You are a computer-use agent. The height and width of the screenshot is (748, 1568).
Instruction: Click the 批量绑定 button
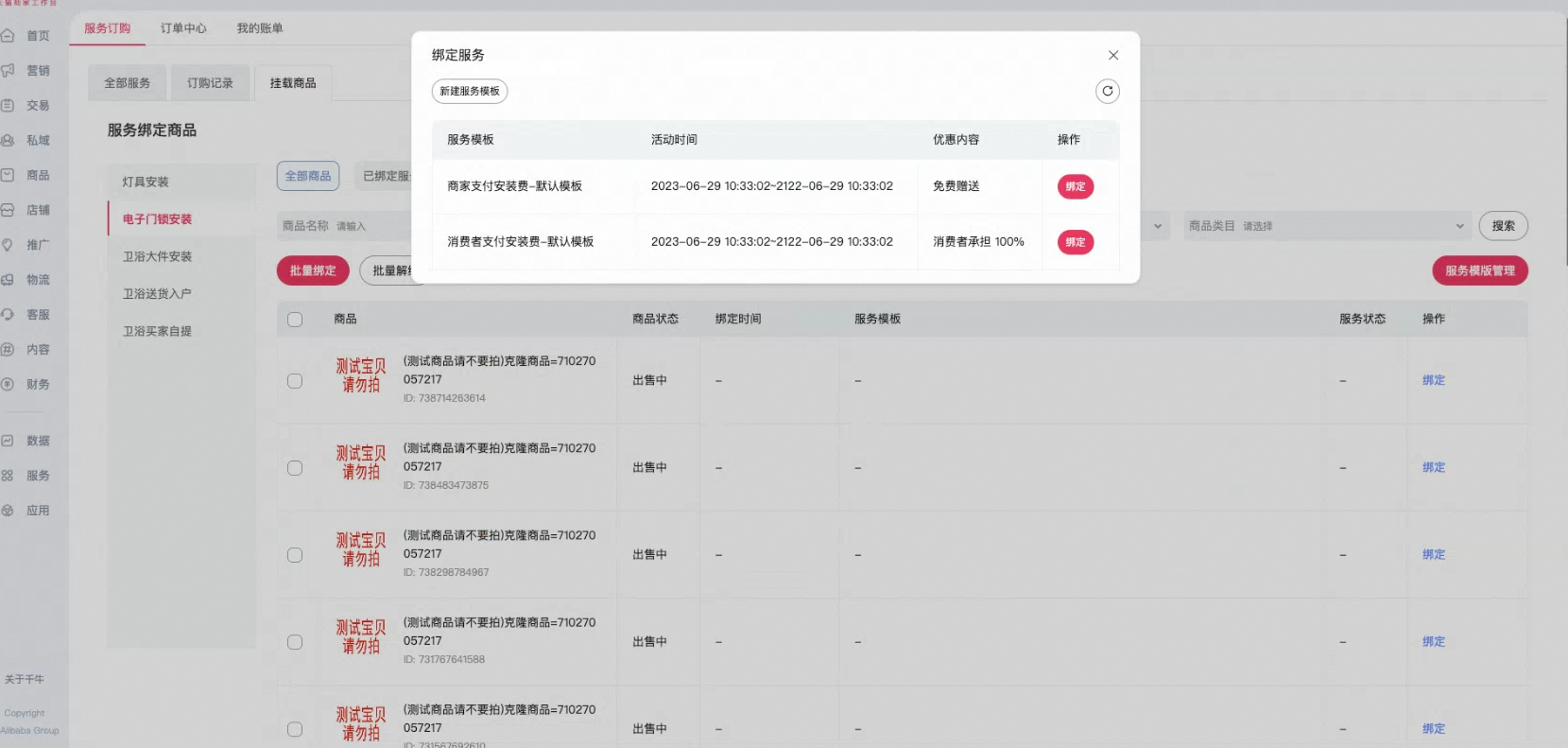[313, 270]
